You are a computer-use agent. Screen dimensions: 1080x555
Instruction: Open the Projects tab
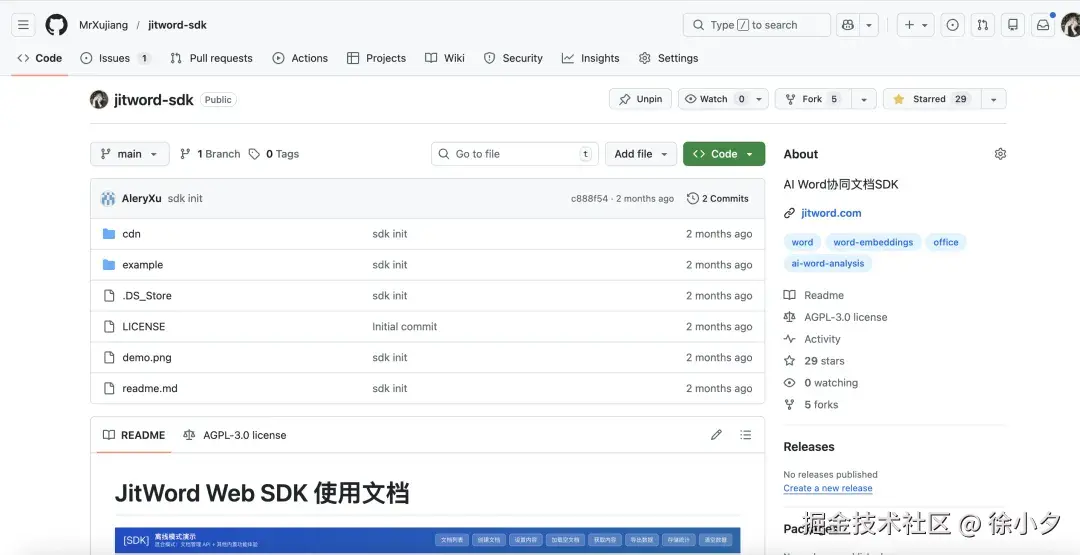[376, 58]
